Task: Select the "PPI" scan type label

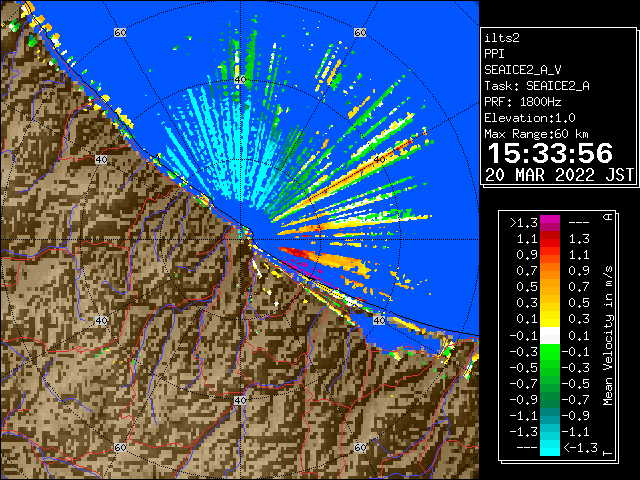Action: coord(494,54)
